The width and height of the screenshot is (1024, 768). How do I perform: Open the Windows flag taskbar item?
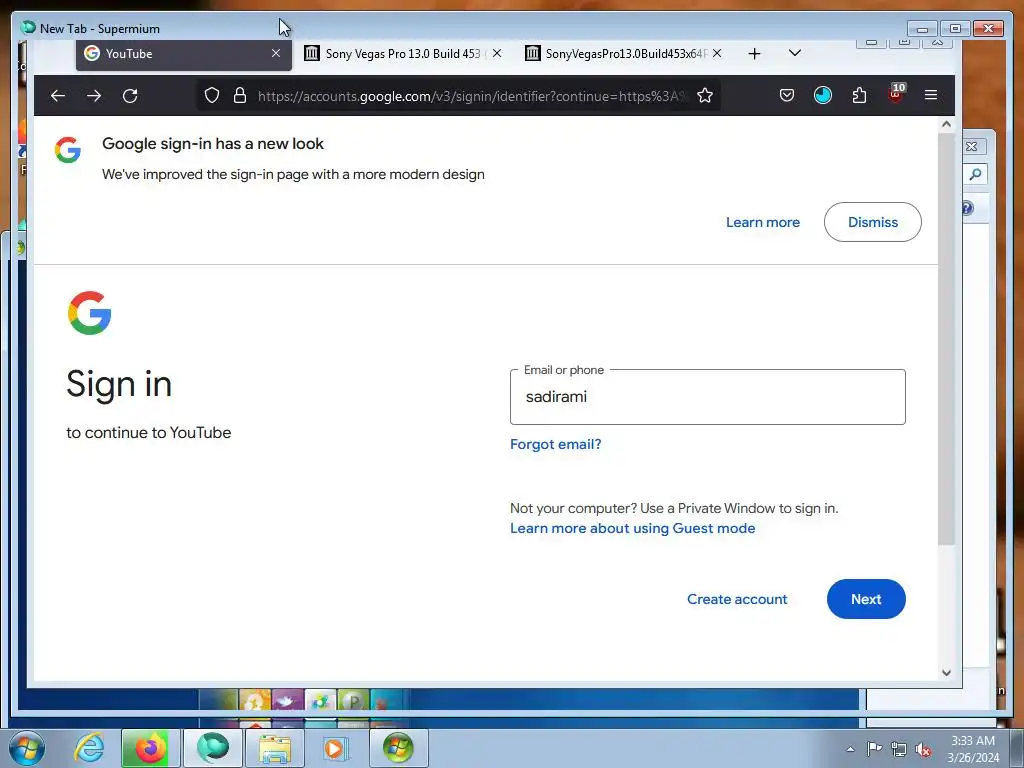pyautogui.click(x=398, y=748)
